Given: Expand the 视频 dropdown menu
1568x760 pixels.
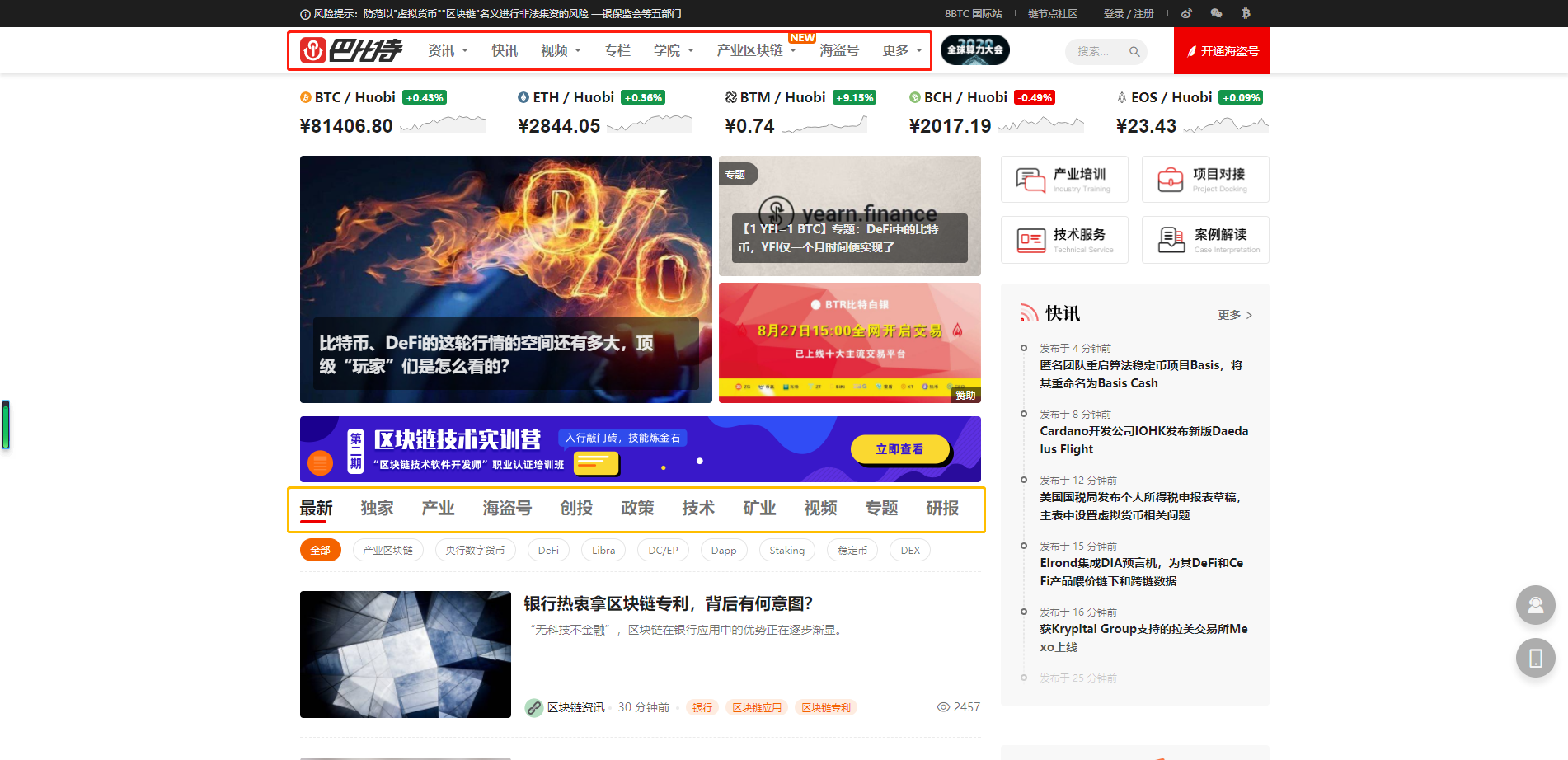Looking at the screenshot, I should 561,50.
